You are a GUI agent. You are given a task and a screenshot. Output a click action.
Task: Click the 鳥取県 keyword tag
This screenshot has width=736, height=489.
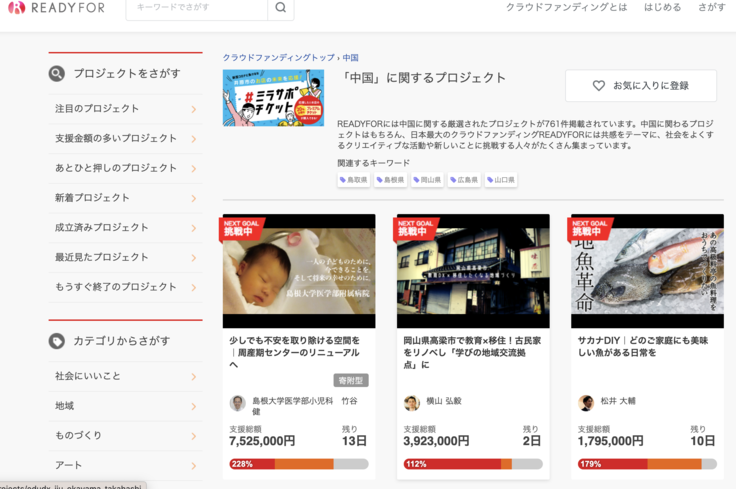354,180
